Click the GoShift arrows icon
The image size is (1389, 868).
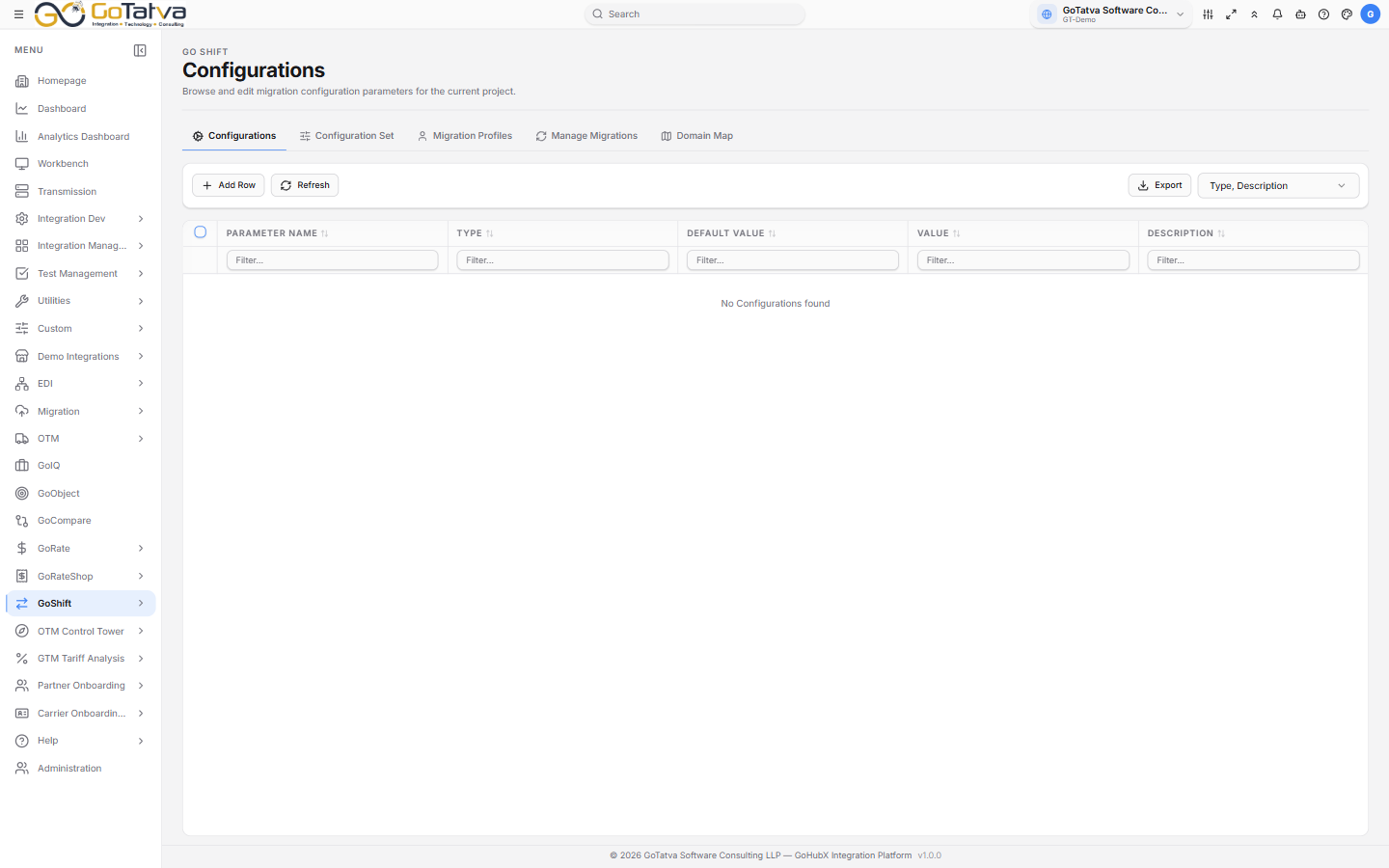click(21, 604)
